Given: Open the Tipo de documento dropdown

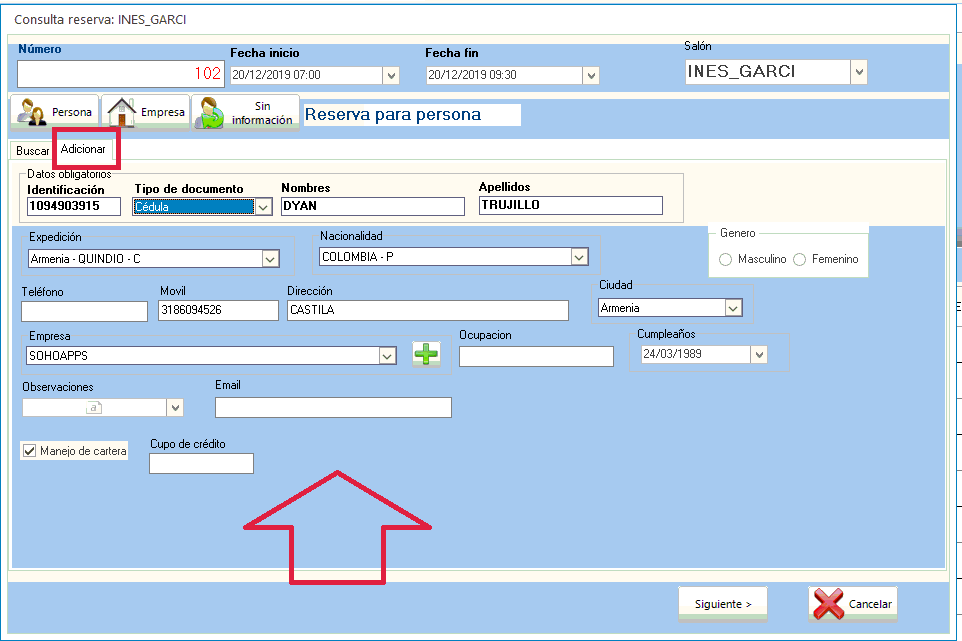Looking at the screenshot, I should (x=264, y=207).
